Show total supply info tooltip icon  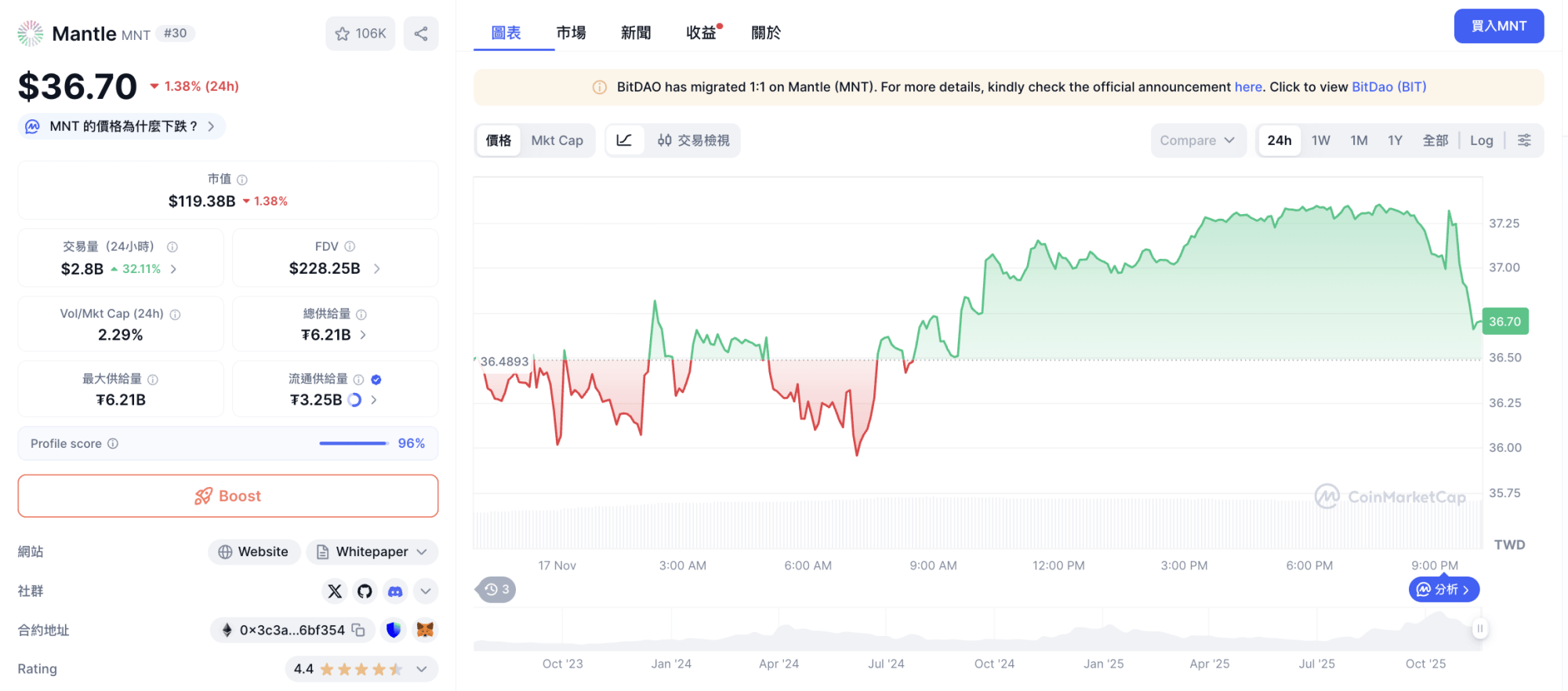click(x=361, y=315)
